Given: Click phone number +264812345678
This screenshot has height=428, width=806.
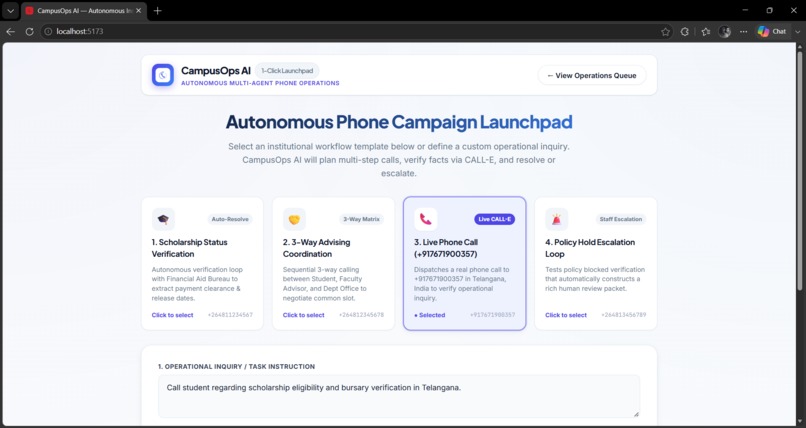Looking at the screenshot, I should coord(361,315).
